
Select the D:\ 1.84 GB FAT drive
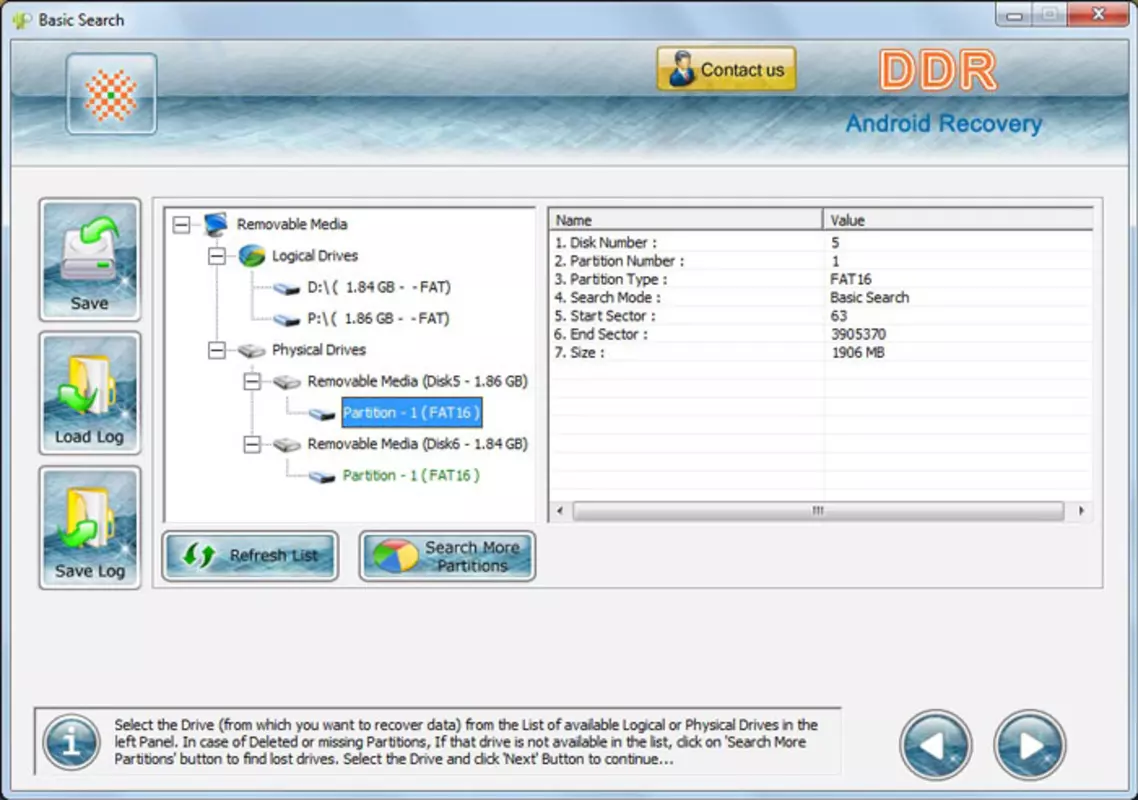[x=378, y=287]
